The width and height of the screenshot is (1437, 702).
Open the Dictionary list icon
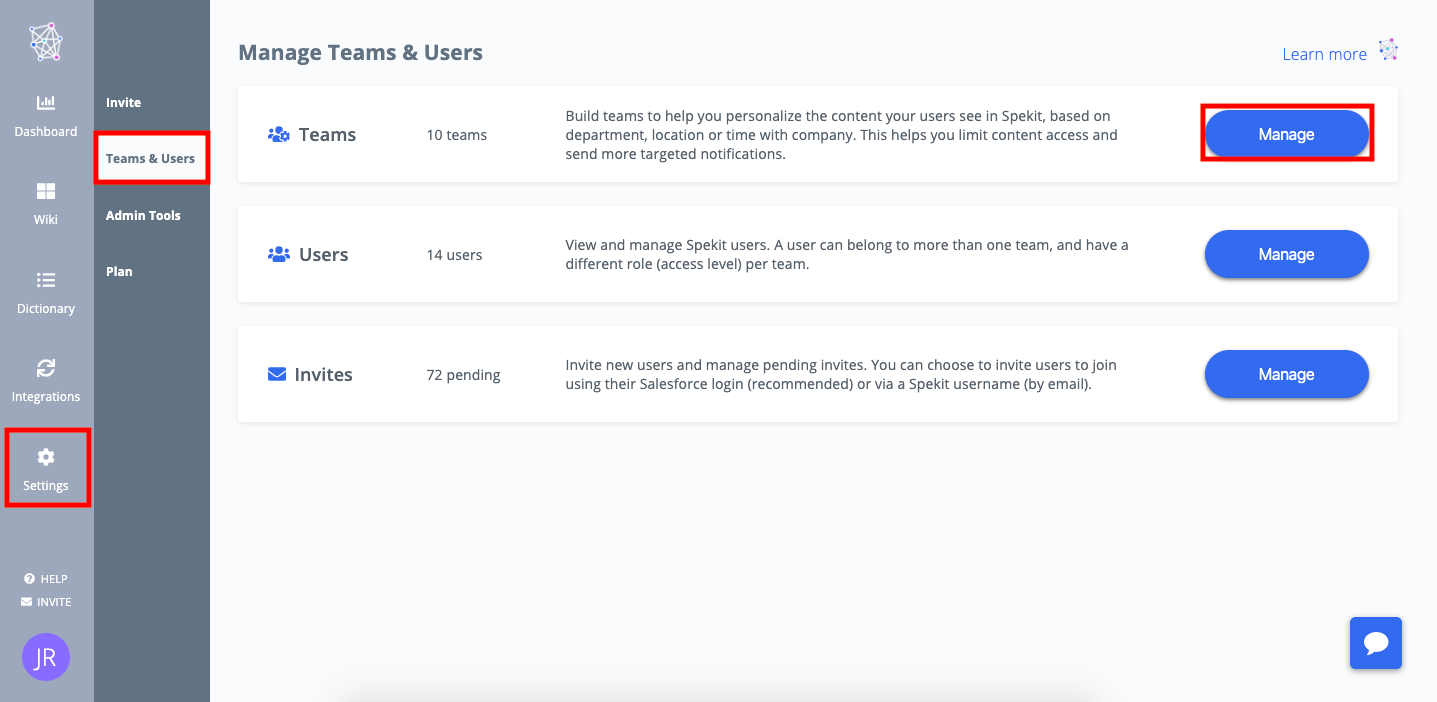click(x=46, y=280)
